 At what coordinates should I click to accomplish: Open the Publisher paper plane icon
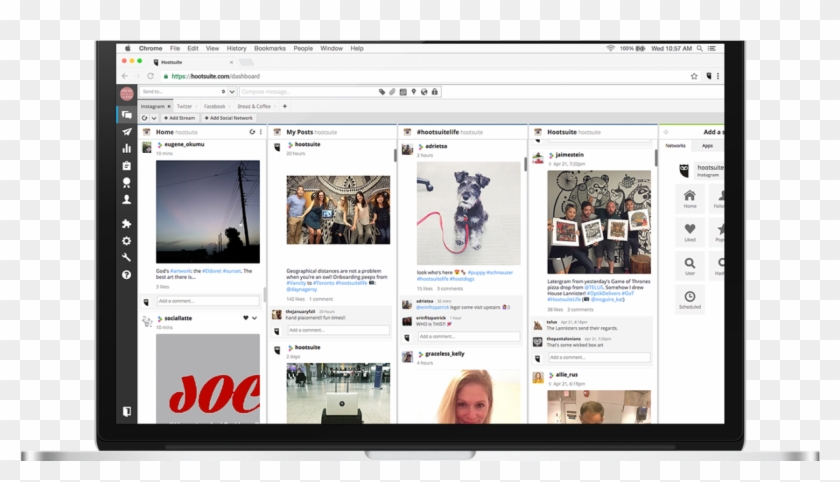click(x=126, y=132)
